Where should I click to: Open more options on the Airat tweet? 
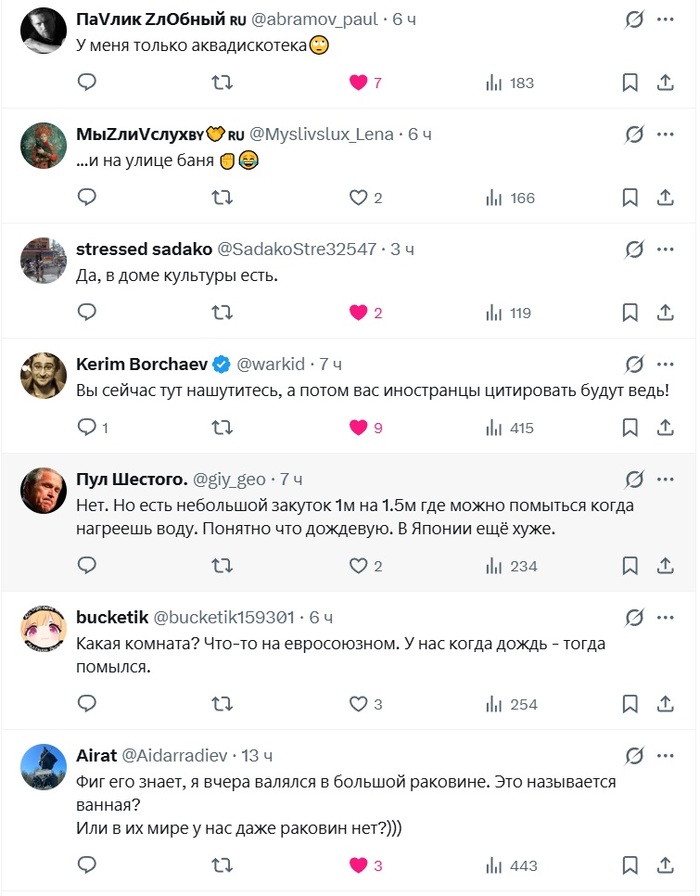[665, 755]
